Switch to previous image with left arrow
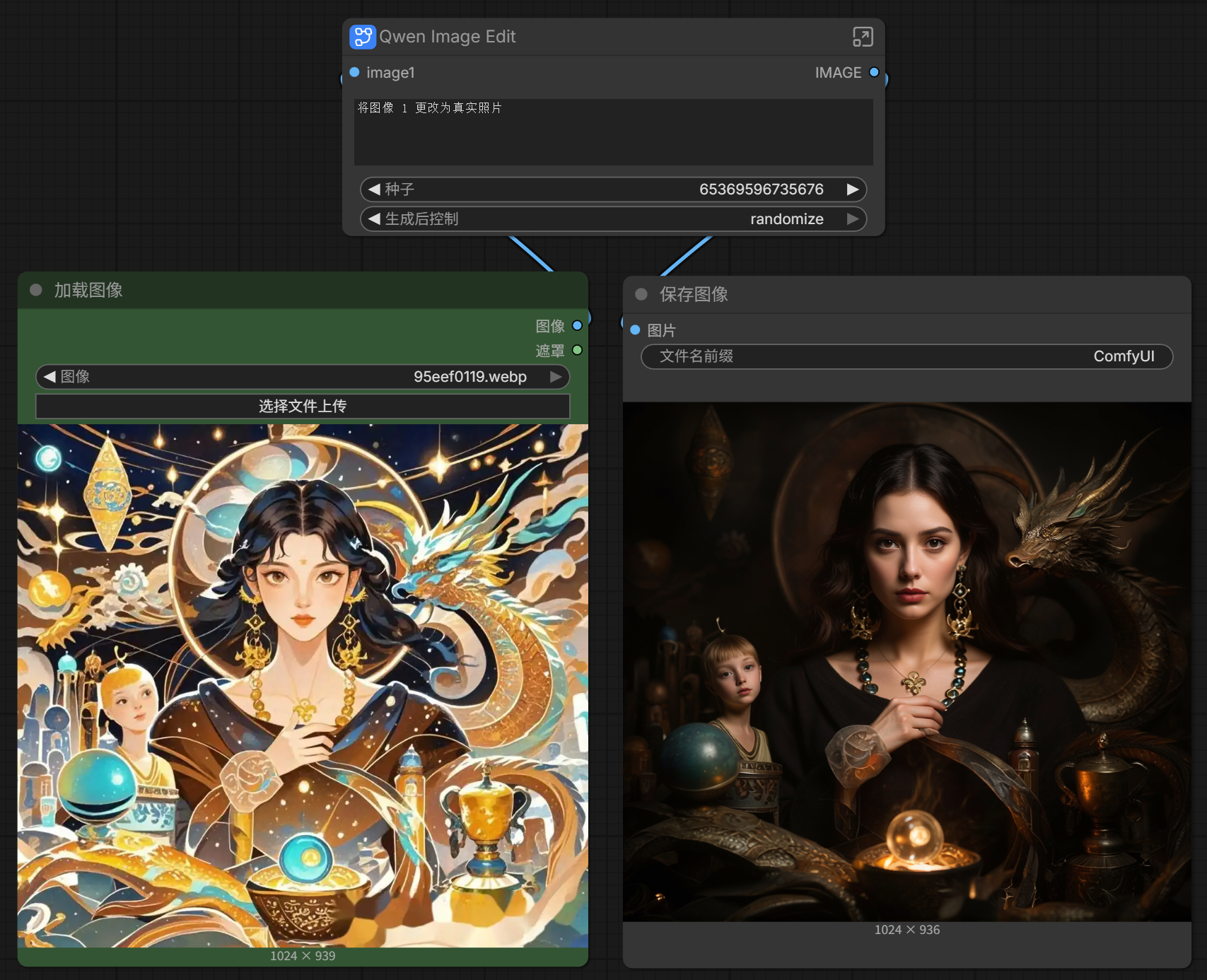The height and width of the screenshot is (980, 1207). [49, 377]
